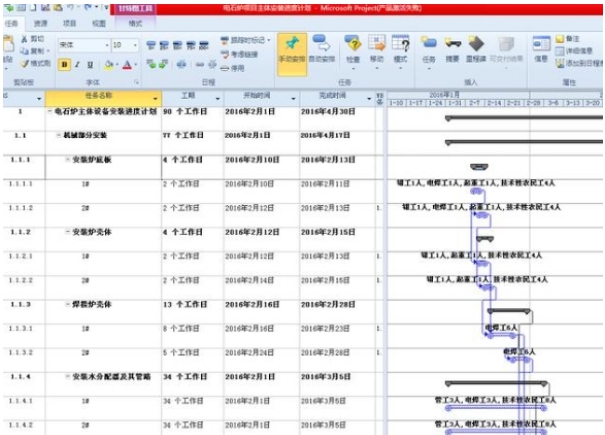Mark task 100% complete
The image size is (605, 435).
point(204,46)
